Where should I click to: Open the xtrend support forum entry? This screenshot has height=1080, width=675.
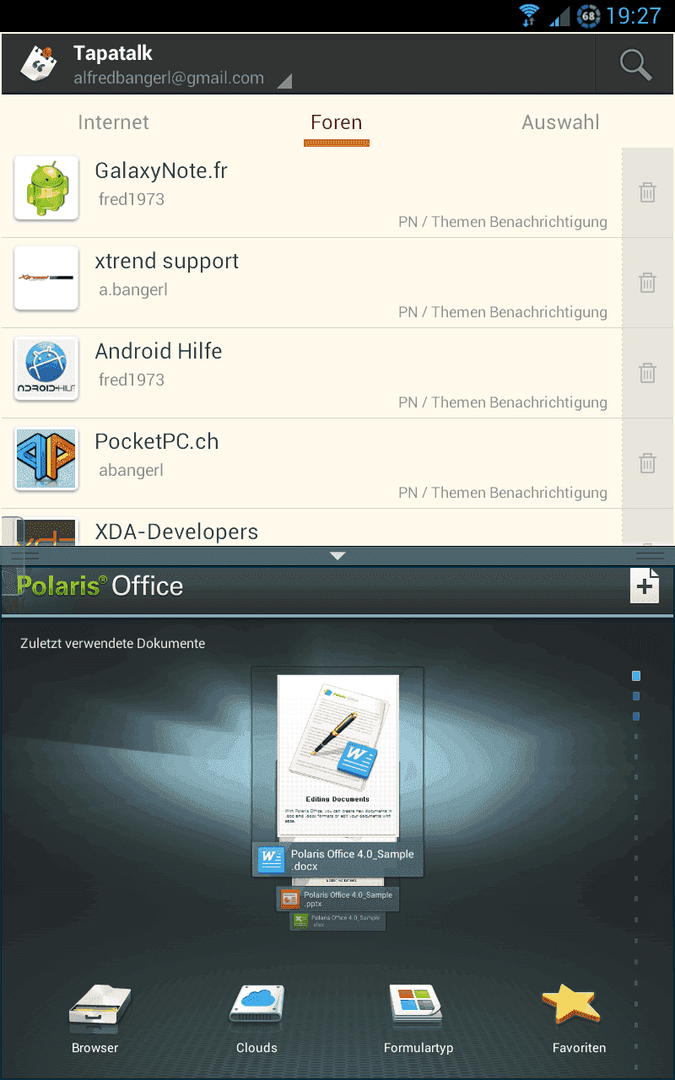pos(311,282)
